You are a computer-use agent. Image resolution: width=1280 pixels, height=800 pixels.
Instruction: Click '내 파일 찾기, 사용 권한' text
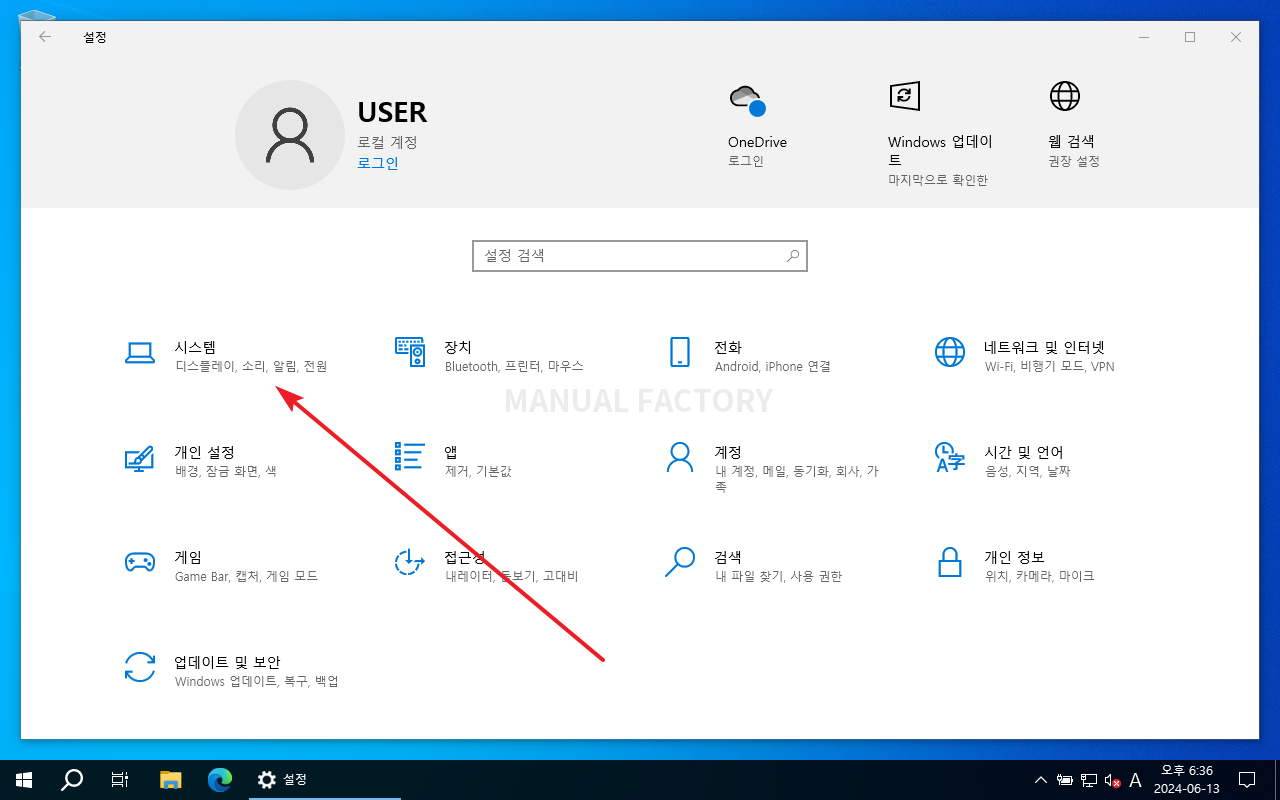click(778, 576)
